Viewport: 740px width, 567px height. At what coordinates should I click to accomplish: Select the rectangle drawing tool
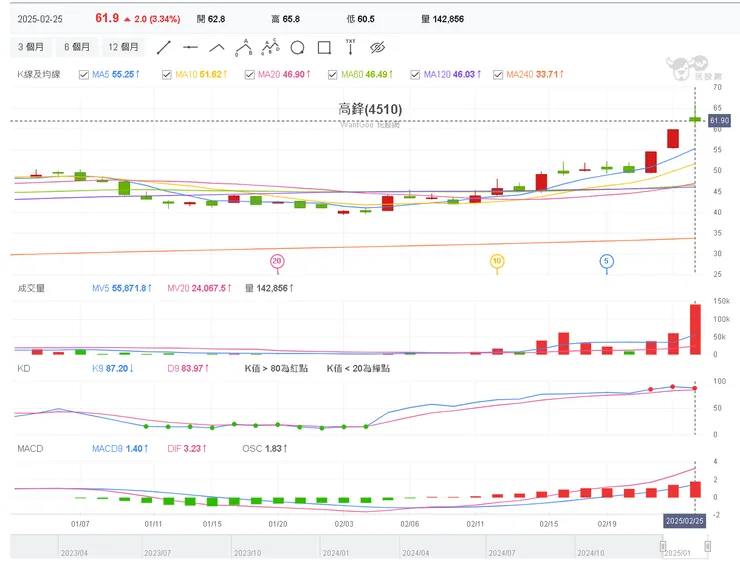324,47
